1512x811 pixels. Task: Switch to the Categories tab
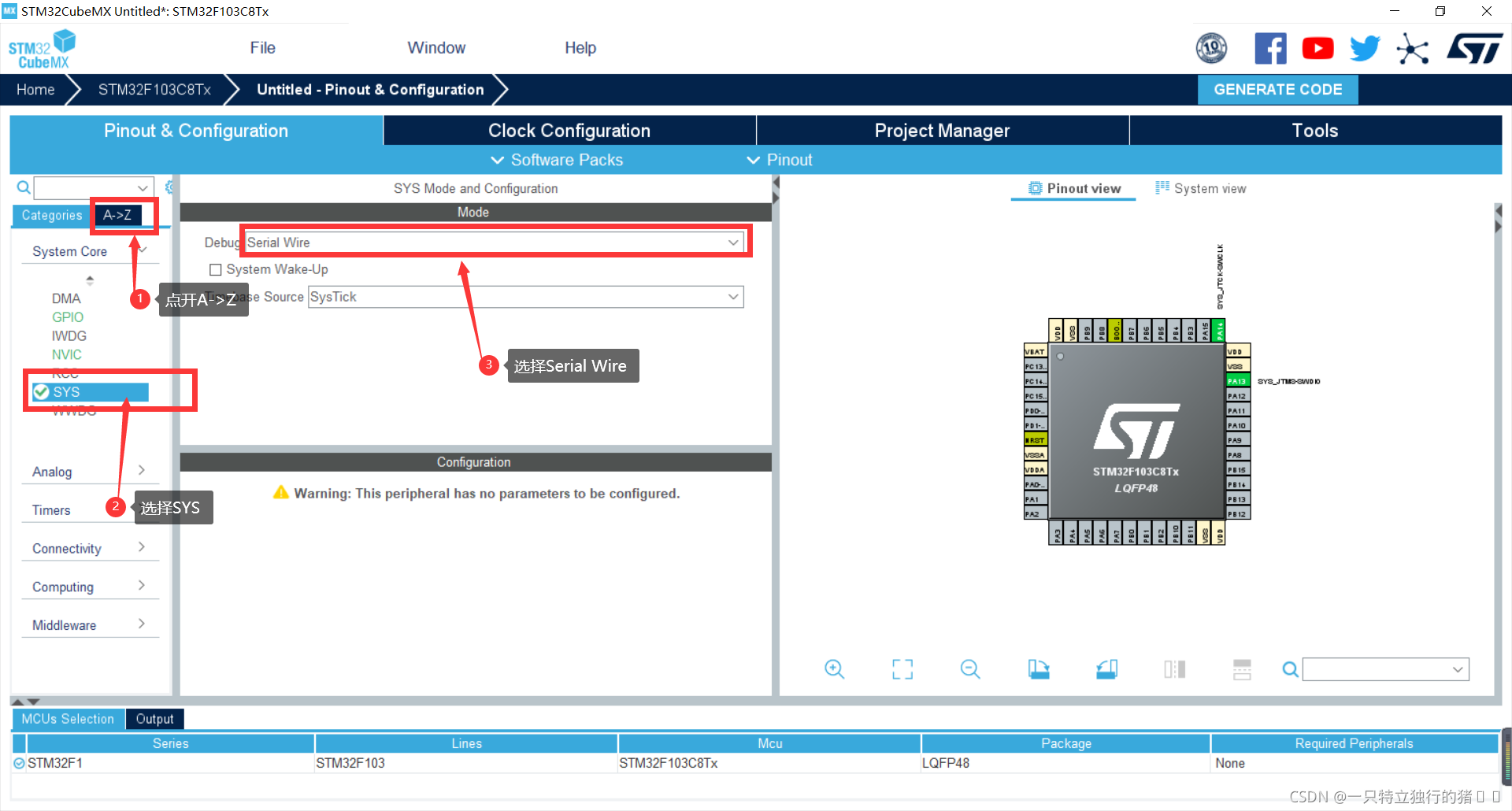pos(52,215)
